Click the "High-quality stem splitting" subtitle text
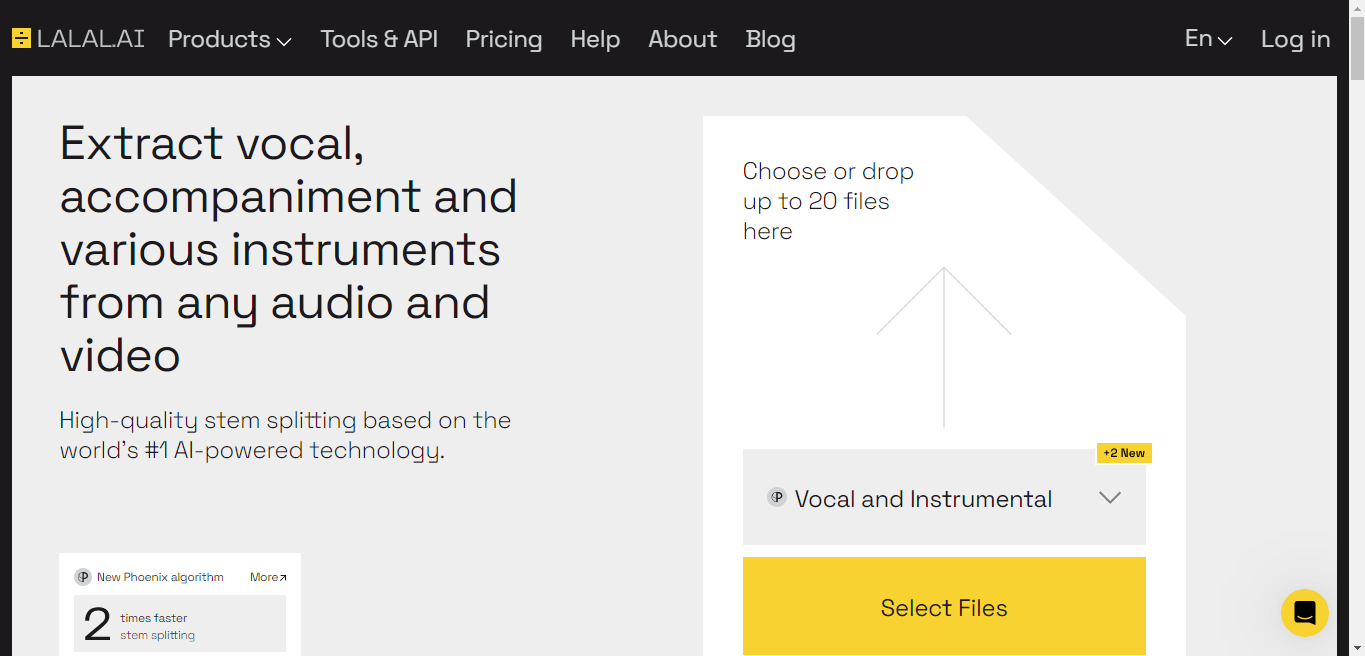 pos(285,435)
